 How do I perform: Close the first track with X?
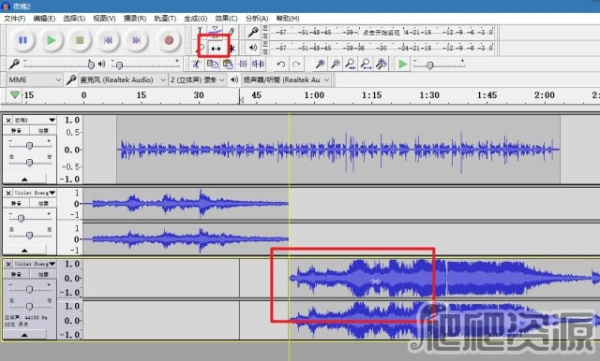point(8,120)
